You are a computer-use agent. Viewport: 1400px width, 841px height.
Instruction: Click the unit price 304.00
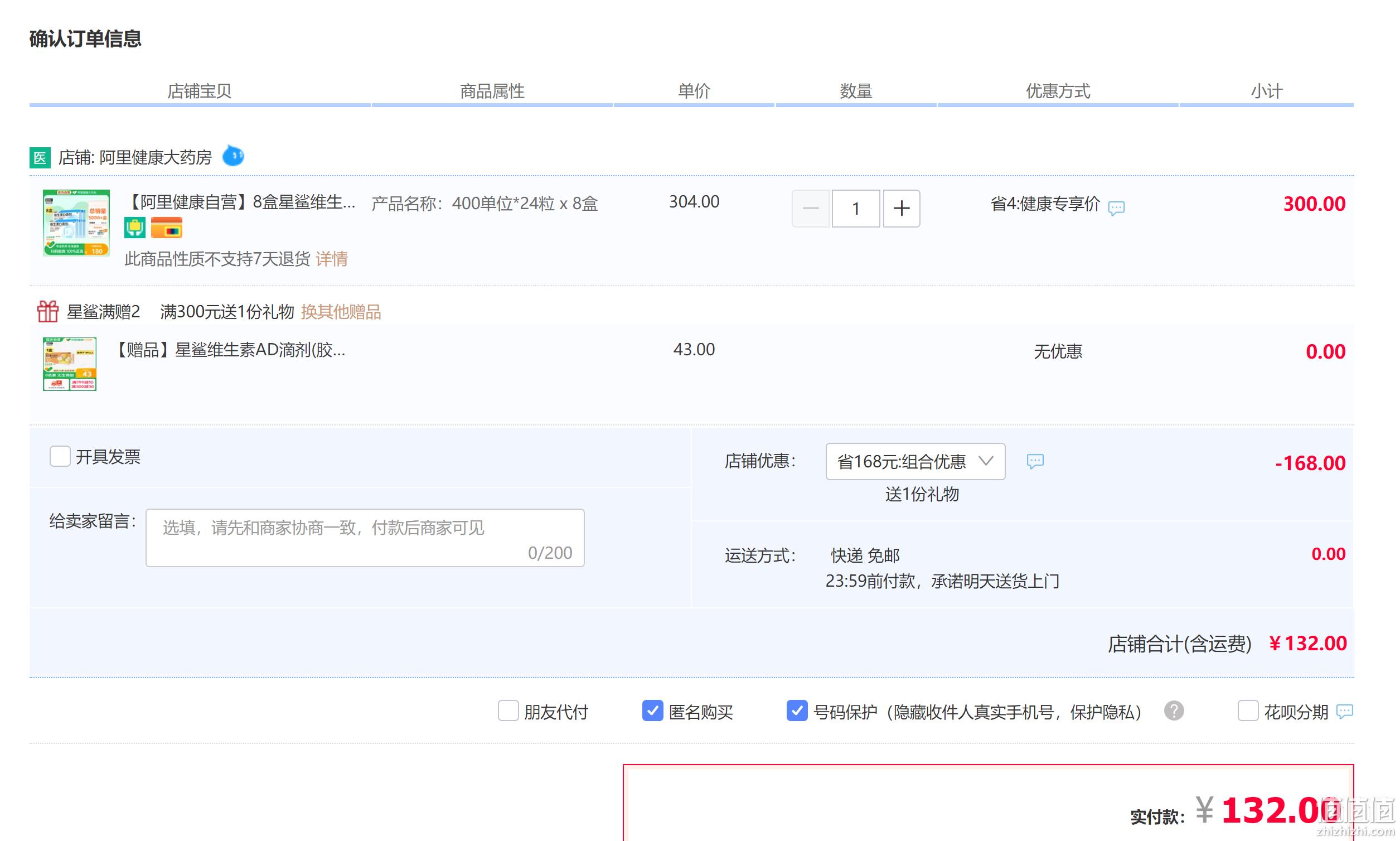(694, 202)
